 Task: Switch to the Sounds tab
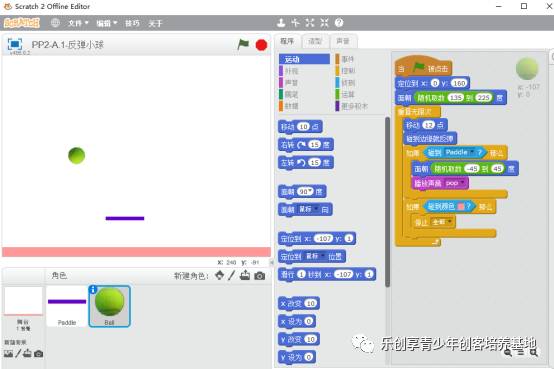click(x=343, y=41)
